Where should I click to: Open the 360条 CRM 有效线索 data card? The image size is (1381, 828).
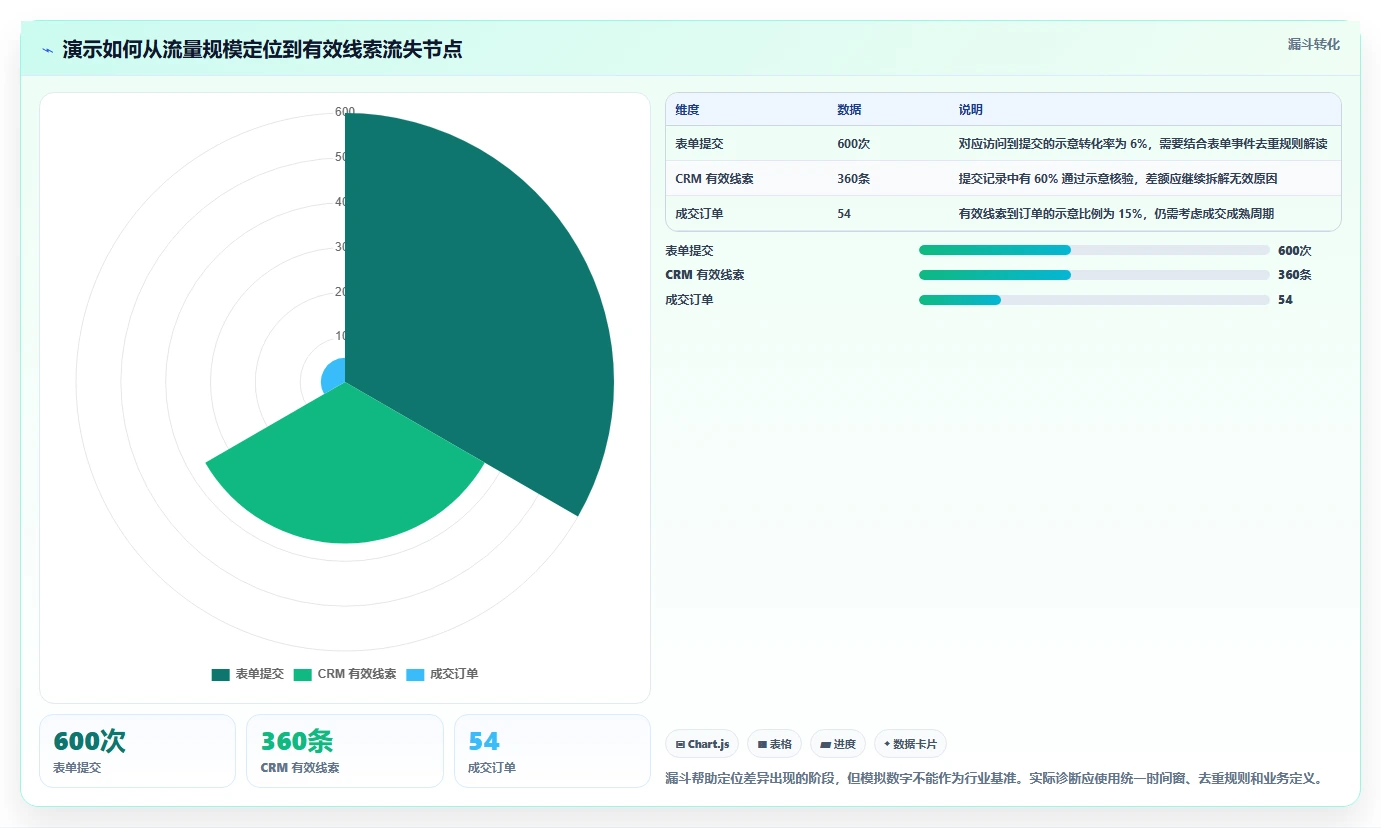345,751
